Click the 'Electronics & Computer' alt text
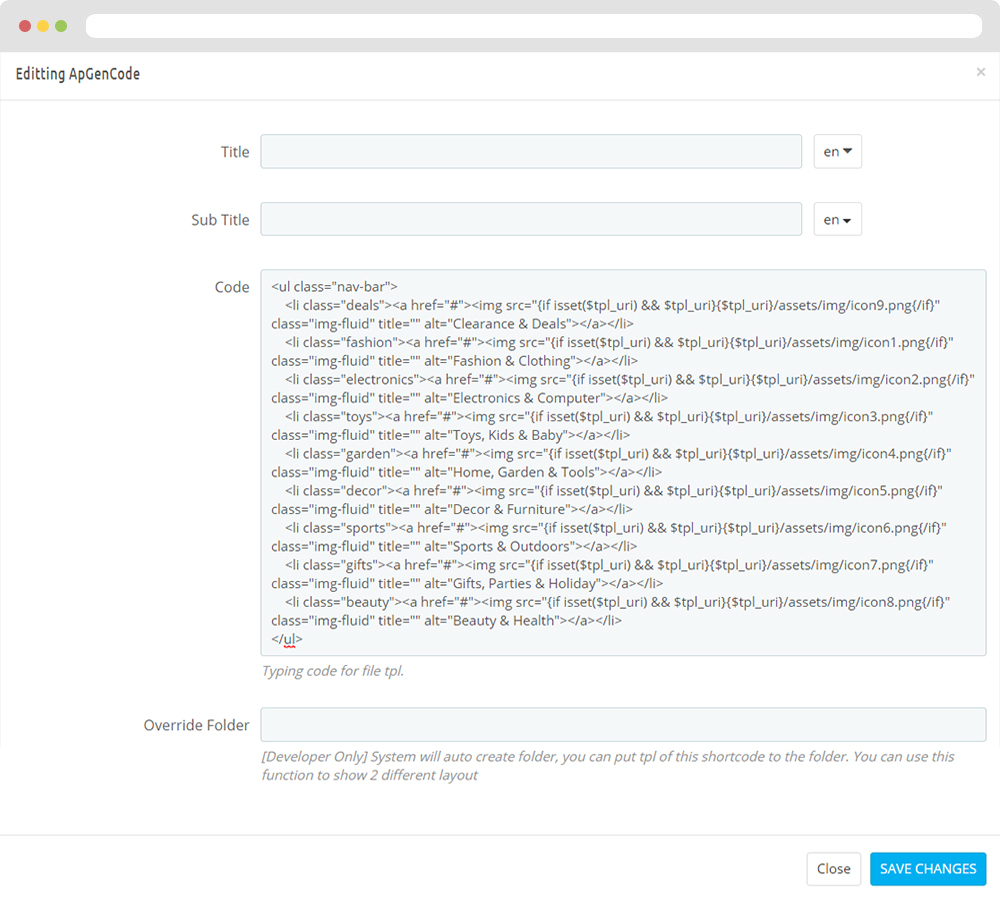The width and height of the screenshot is (1000, 900). (527, 398)
